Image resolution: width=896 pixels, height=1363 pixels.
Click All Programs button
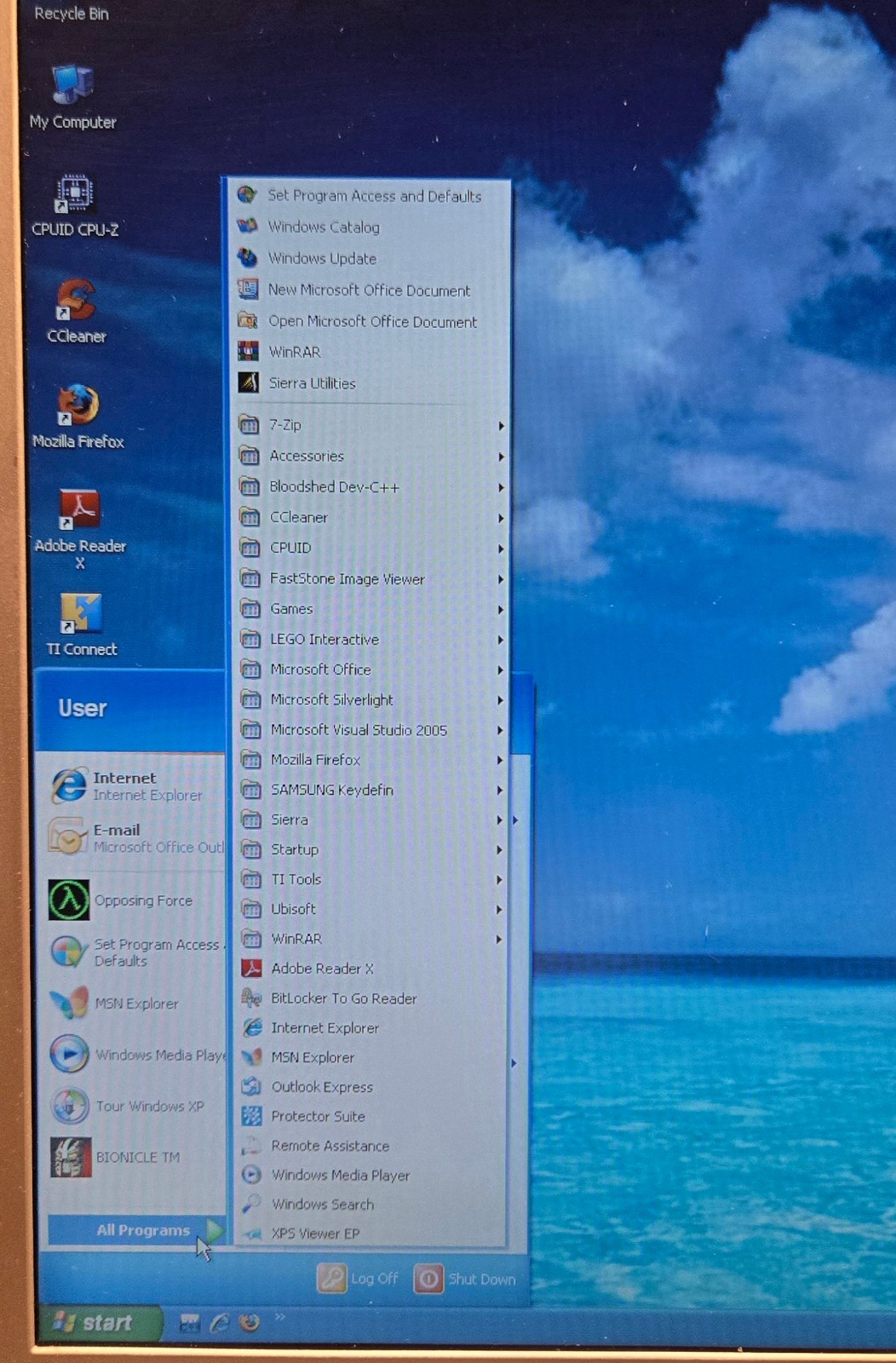click(x=135, y=1230)
